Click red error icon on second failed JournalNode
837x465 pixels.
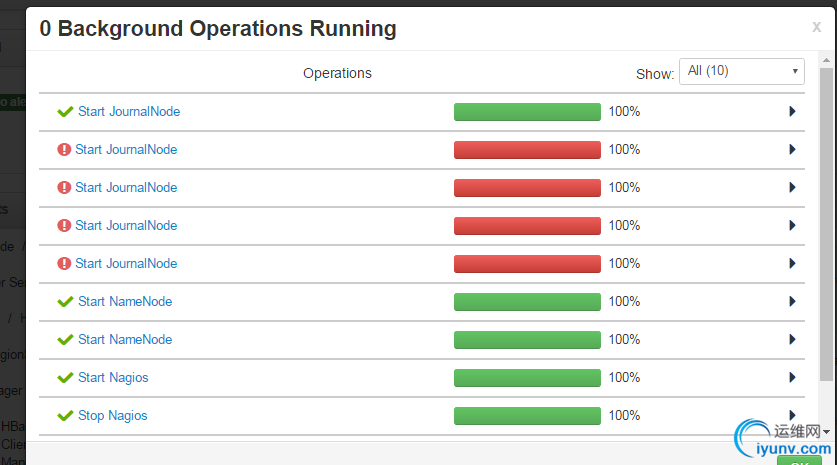(x=64, y=188)
